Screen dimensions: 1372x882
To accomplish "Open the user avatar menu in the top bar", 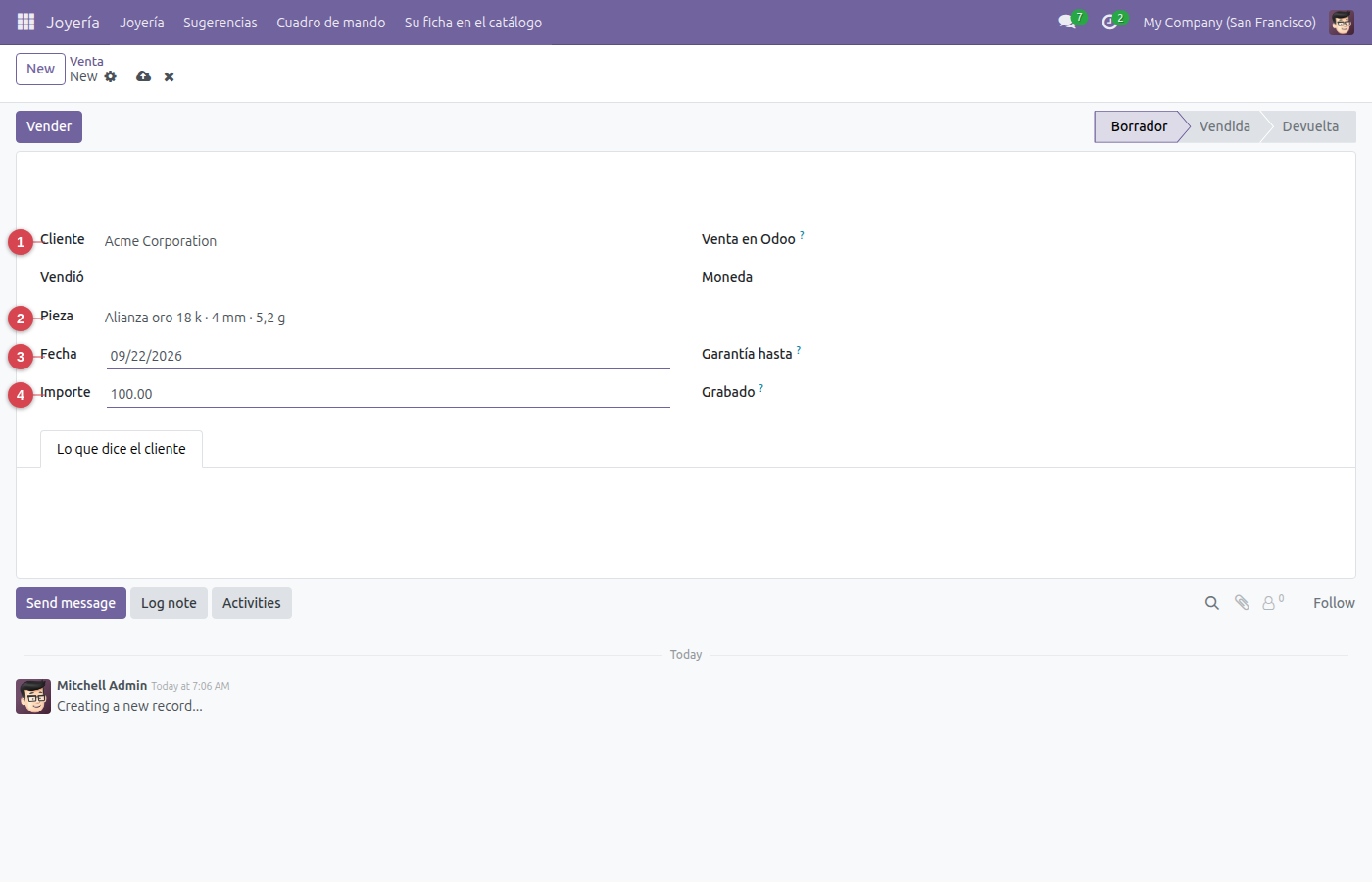I will (1342, 22).
